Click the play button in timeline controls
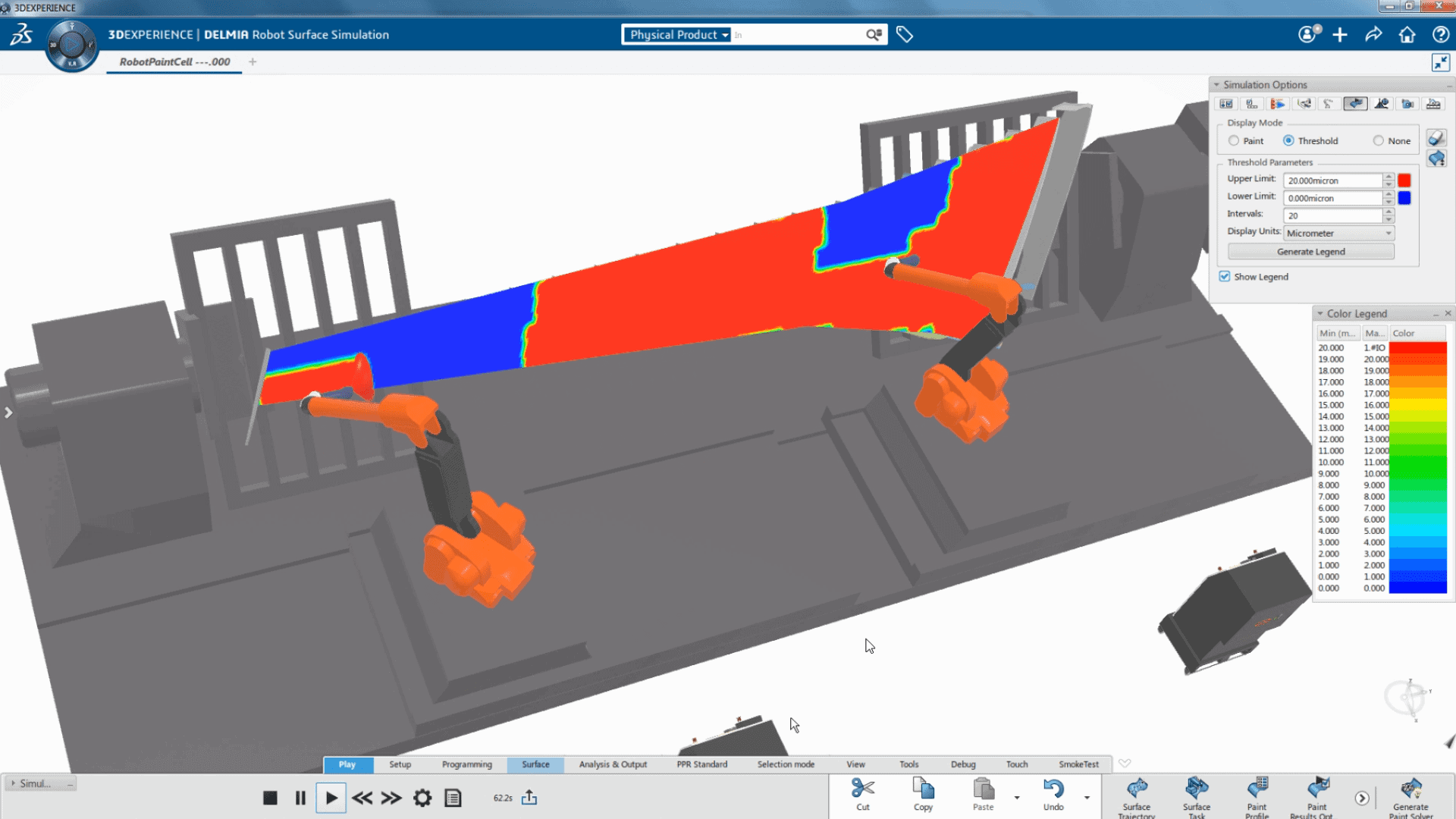This screenshot has width=1456, height=819. click(332, 797)
